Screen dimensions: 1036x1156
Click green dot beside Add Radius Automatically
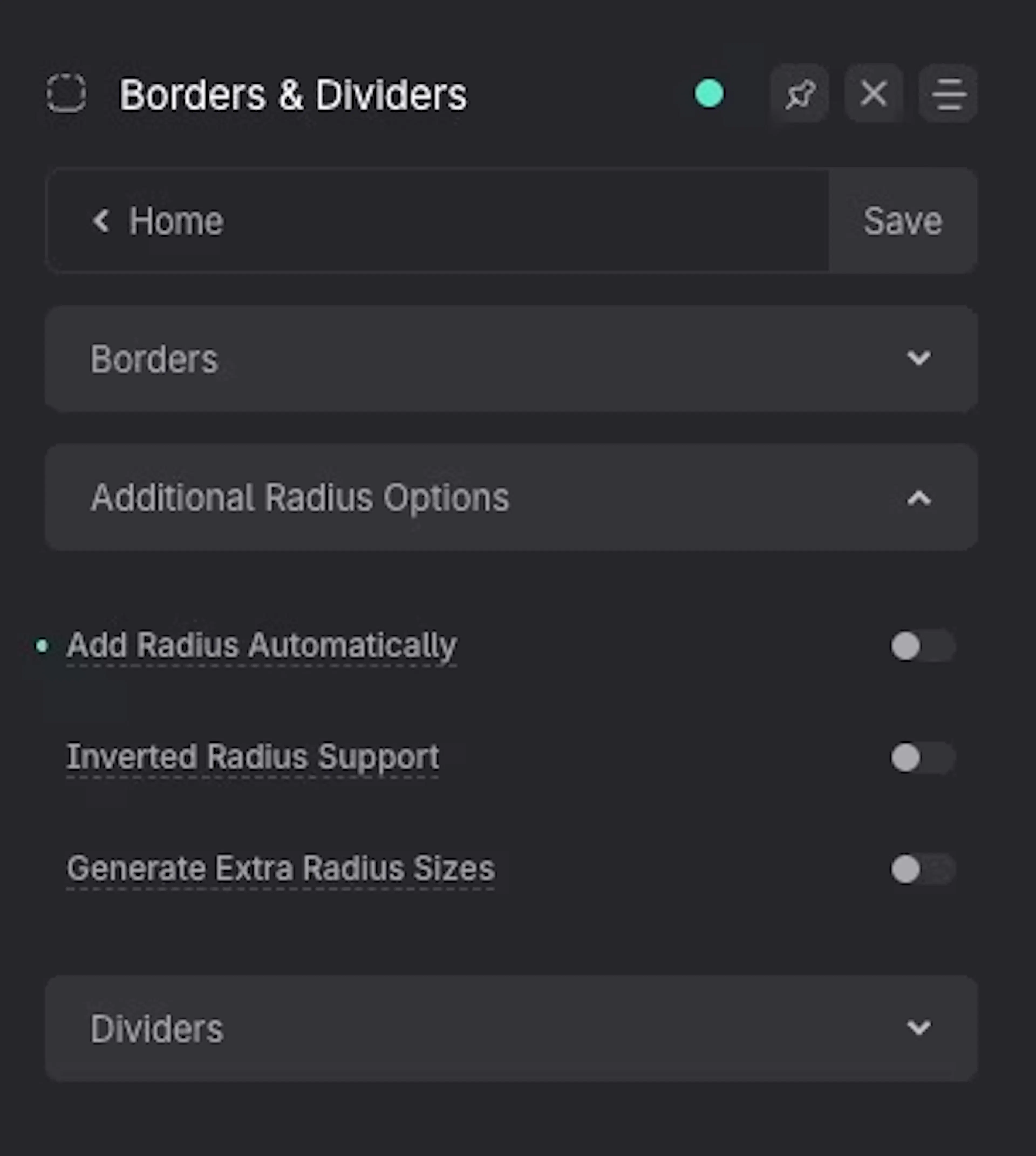coord(42,646)
